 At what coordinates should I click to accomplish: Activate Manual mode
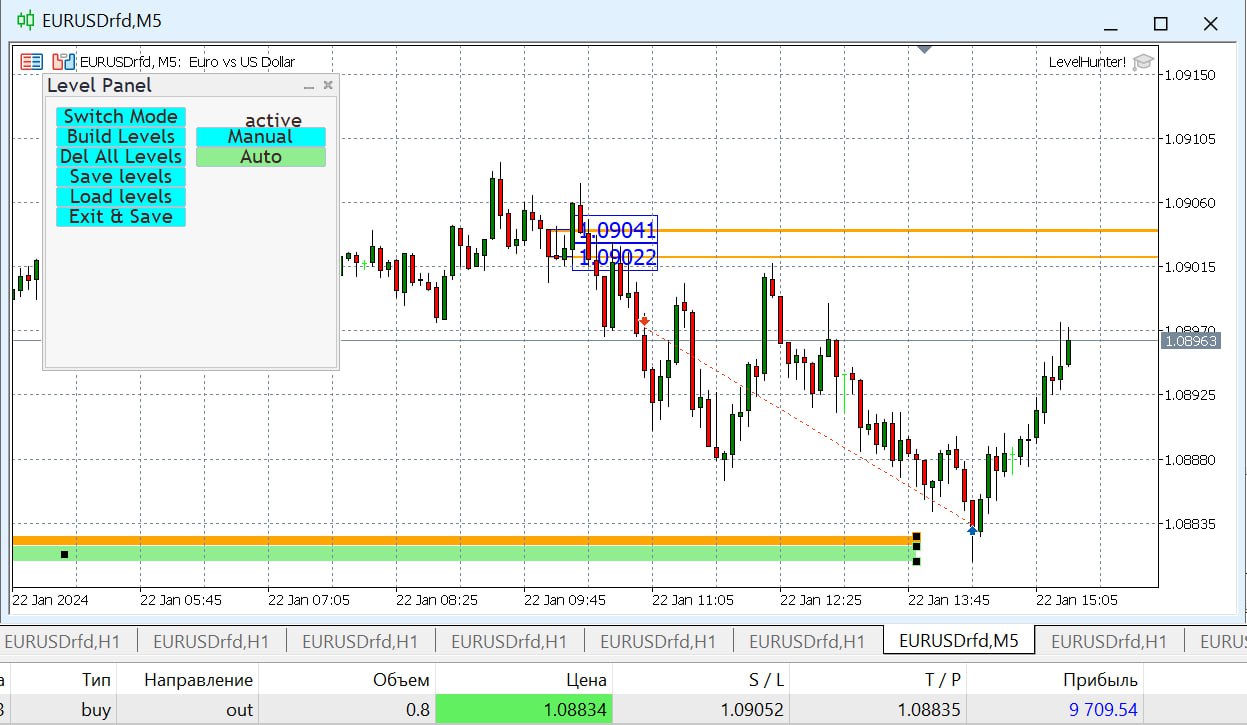pyautogui.click(x=260, y=137)
